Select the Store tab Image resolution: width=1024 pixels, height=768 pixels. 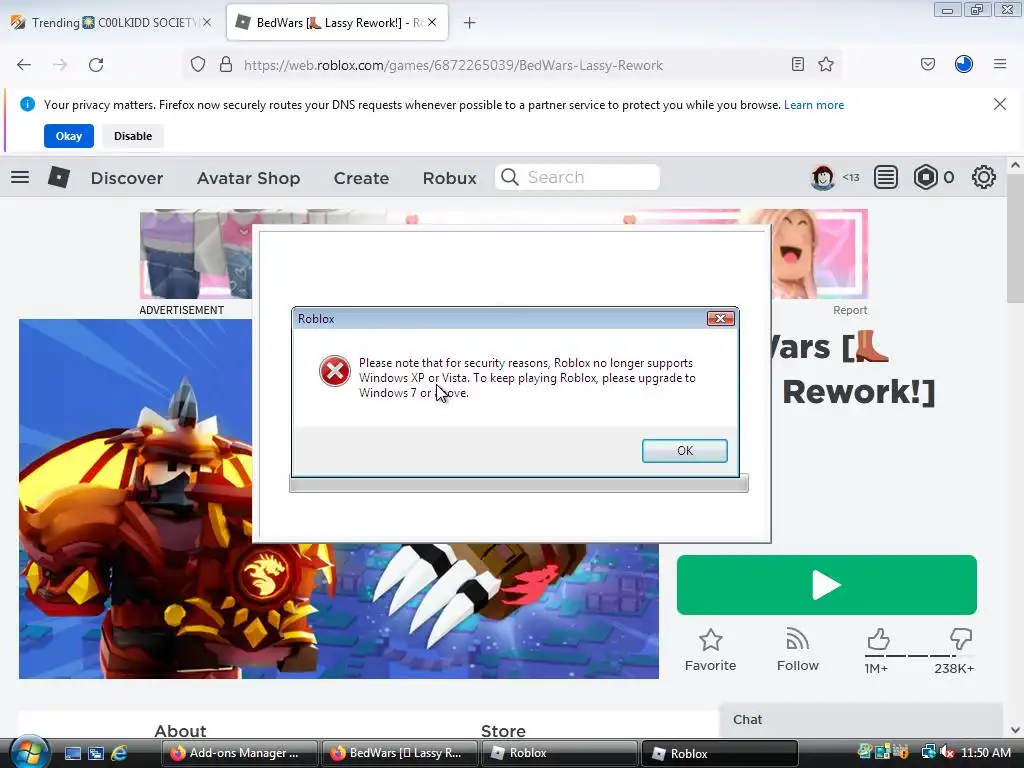(x=503, y=731)
